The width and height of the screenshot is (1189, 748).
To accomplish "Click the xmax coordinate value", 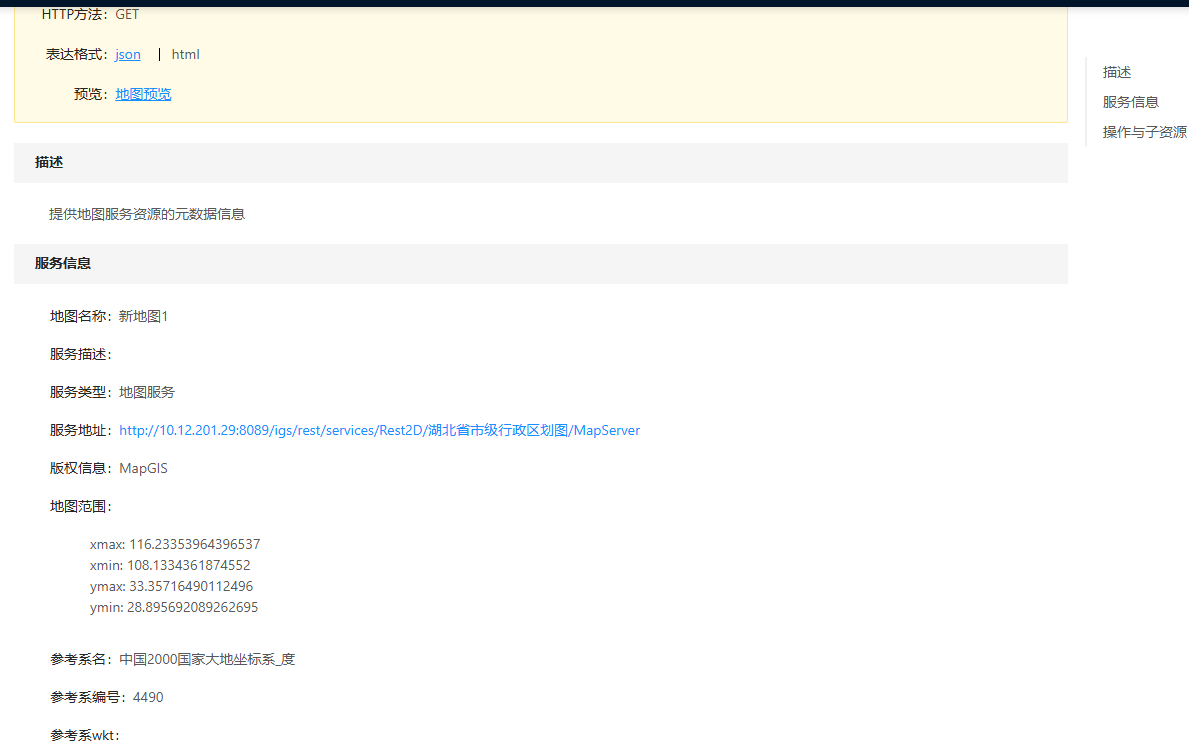I will (194, 544).
